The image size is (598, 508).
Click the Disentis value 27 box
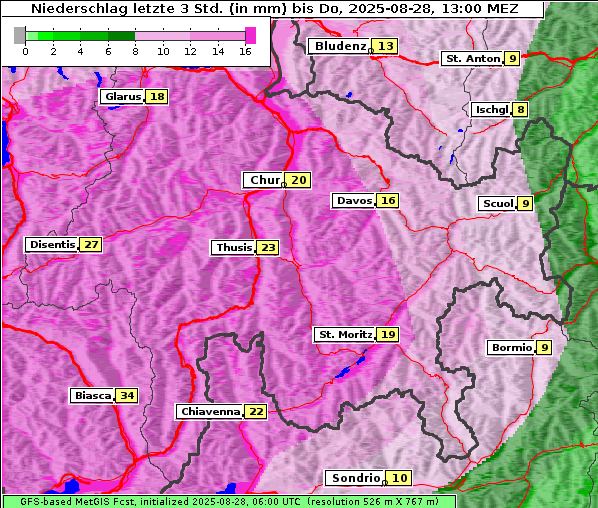(x=91, y=244)
